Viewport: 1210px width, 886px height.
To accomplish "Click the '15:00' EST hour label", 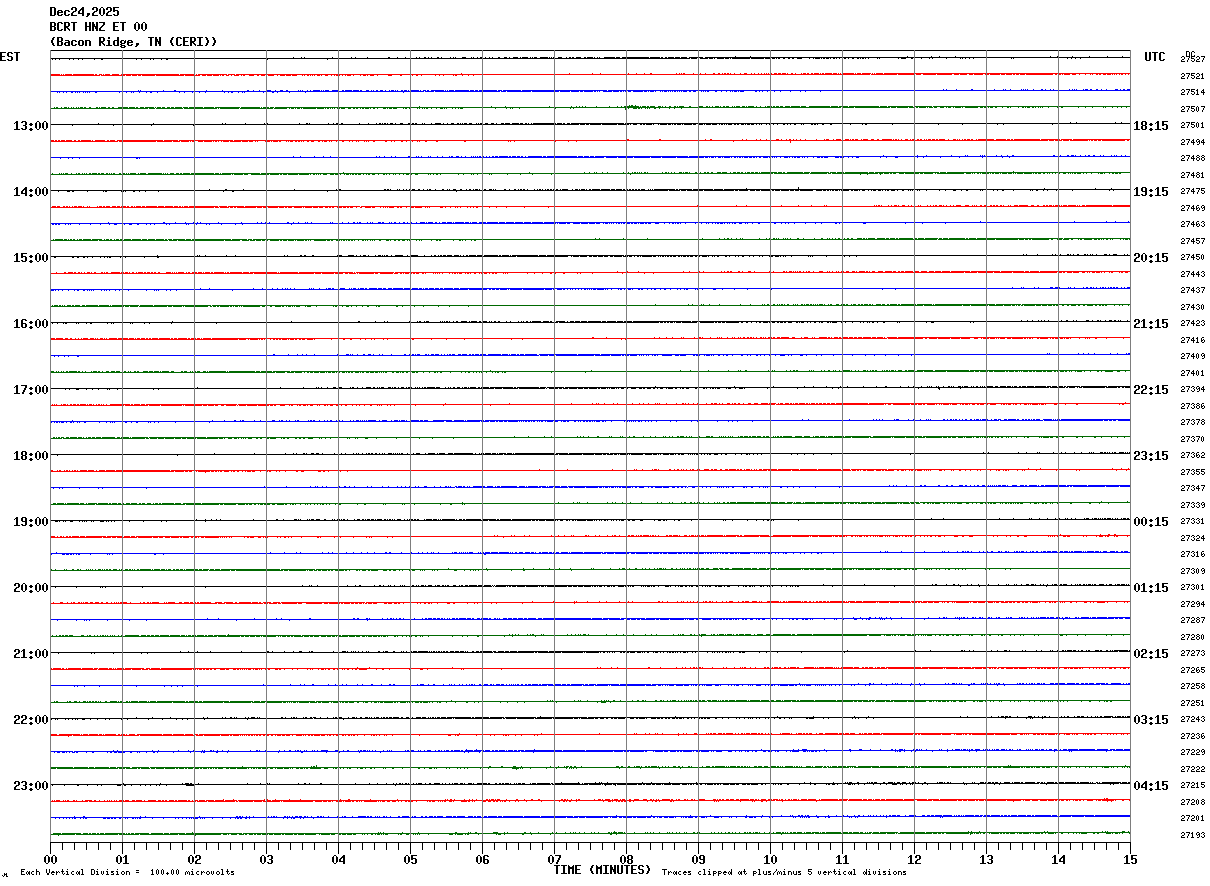I will 31,258.
